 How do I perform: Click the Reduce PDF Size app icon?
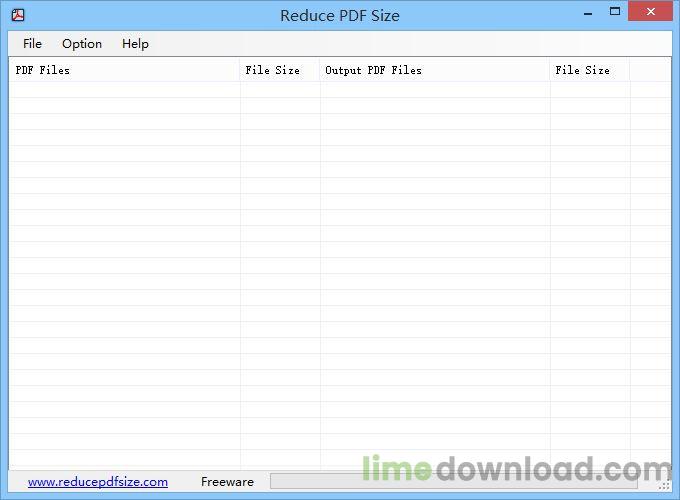click(18, 15)
